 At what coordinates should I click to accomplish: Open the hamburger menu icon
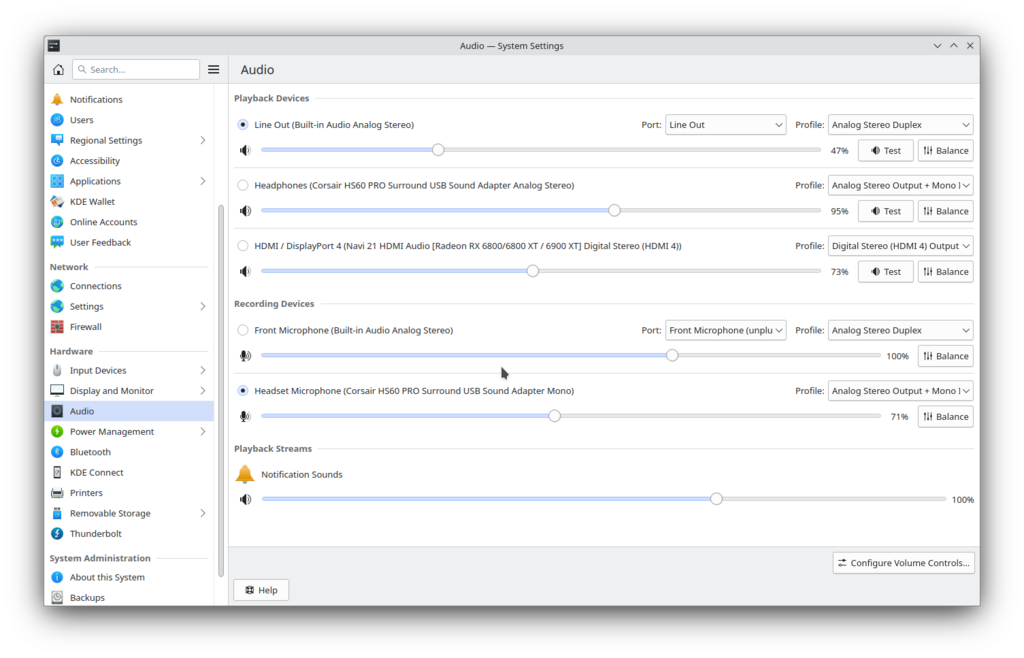213,70
